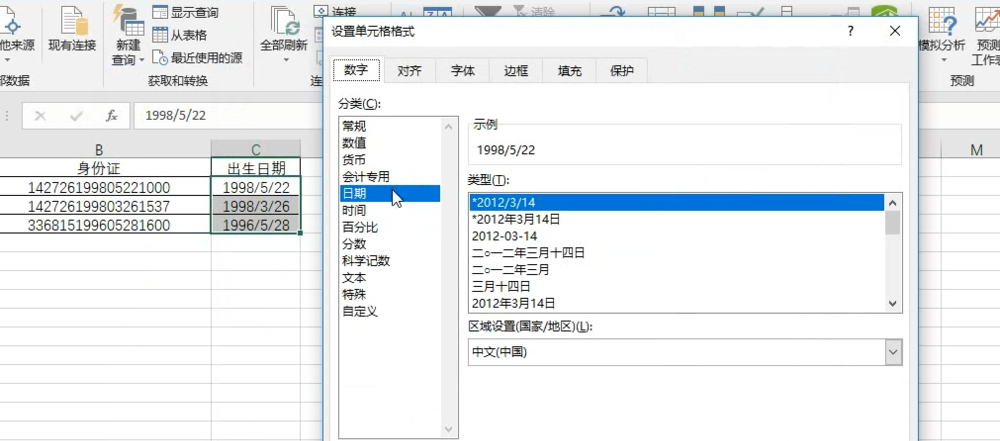Switch to the 对齐 tab
The image size is (1000, 441).
(x=409, y=71)
